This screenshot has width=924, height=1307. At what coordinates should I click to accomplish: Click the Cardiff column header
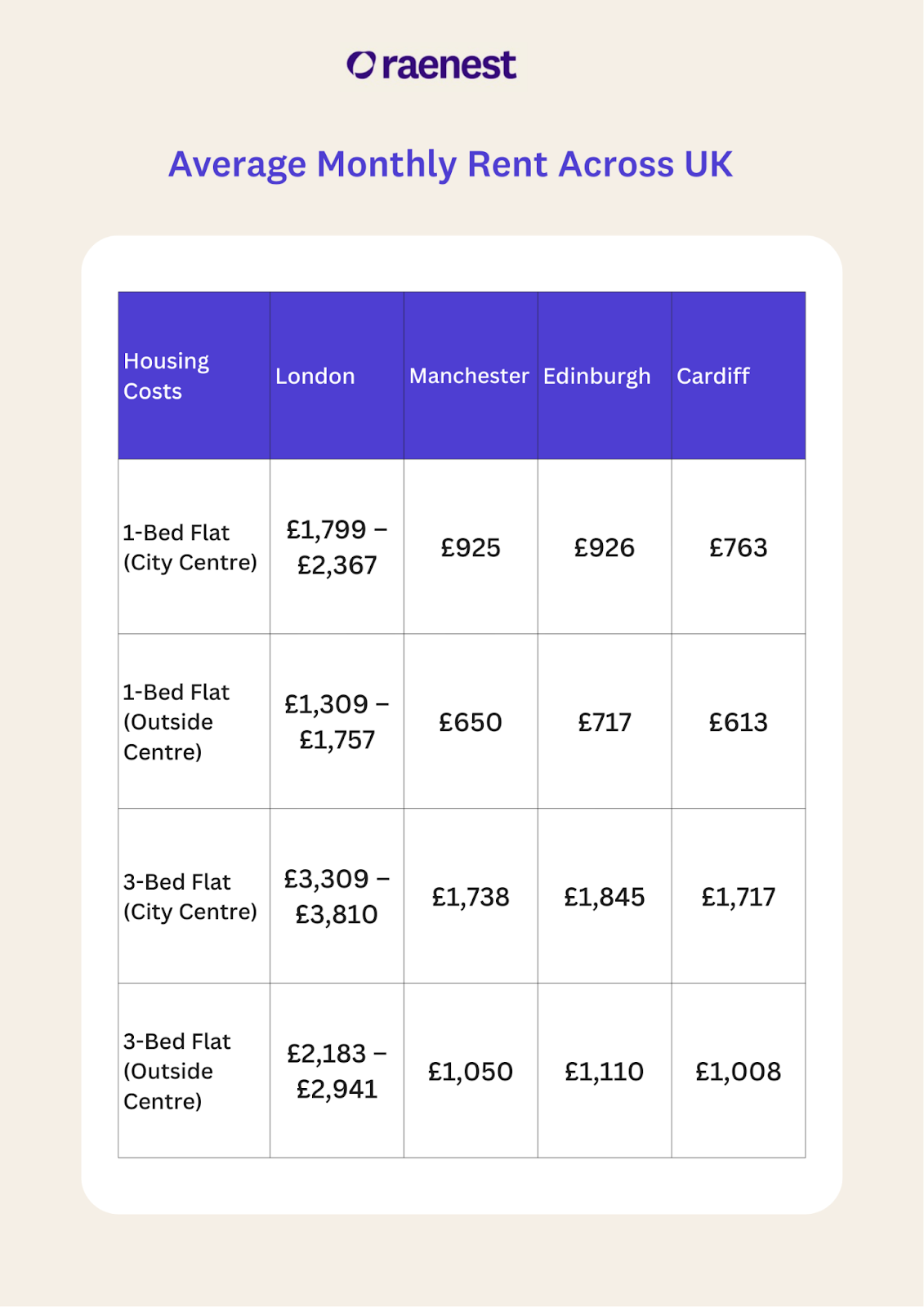[713, 376]
